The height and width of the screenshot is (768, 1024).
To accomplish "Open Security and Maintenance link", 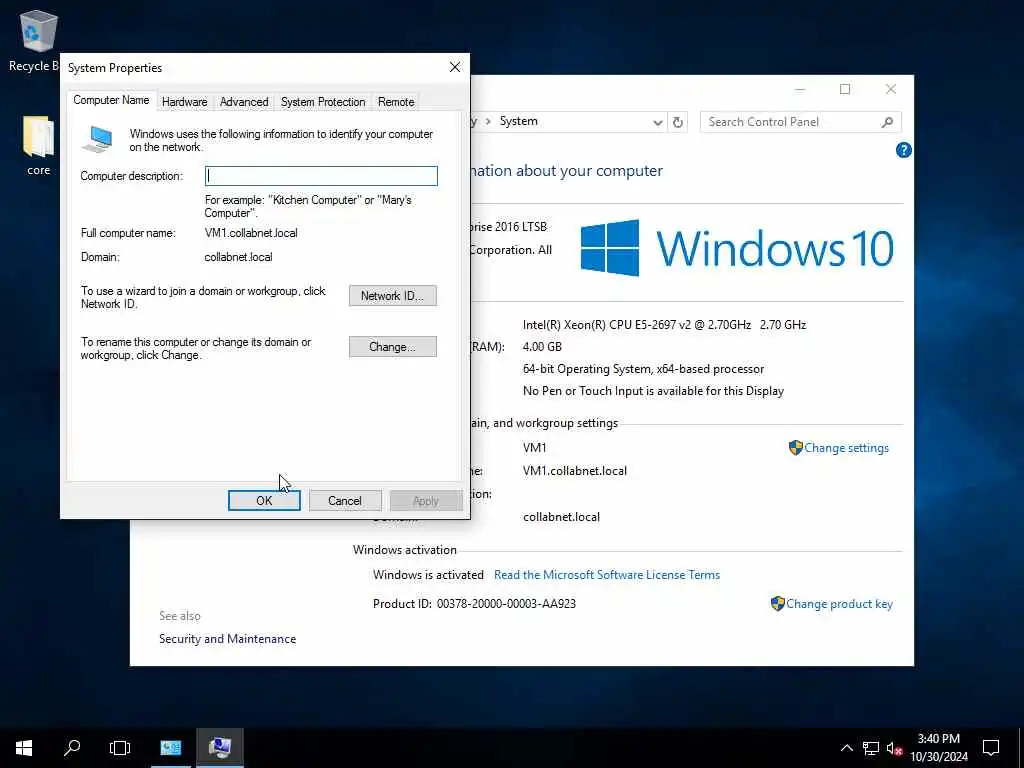I will pos(227,639).
